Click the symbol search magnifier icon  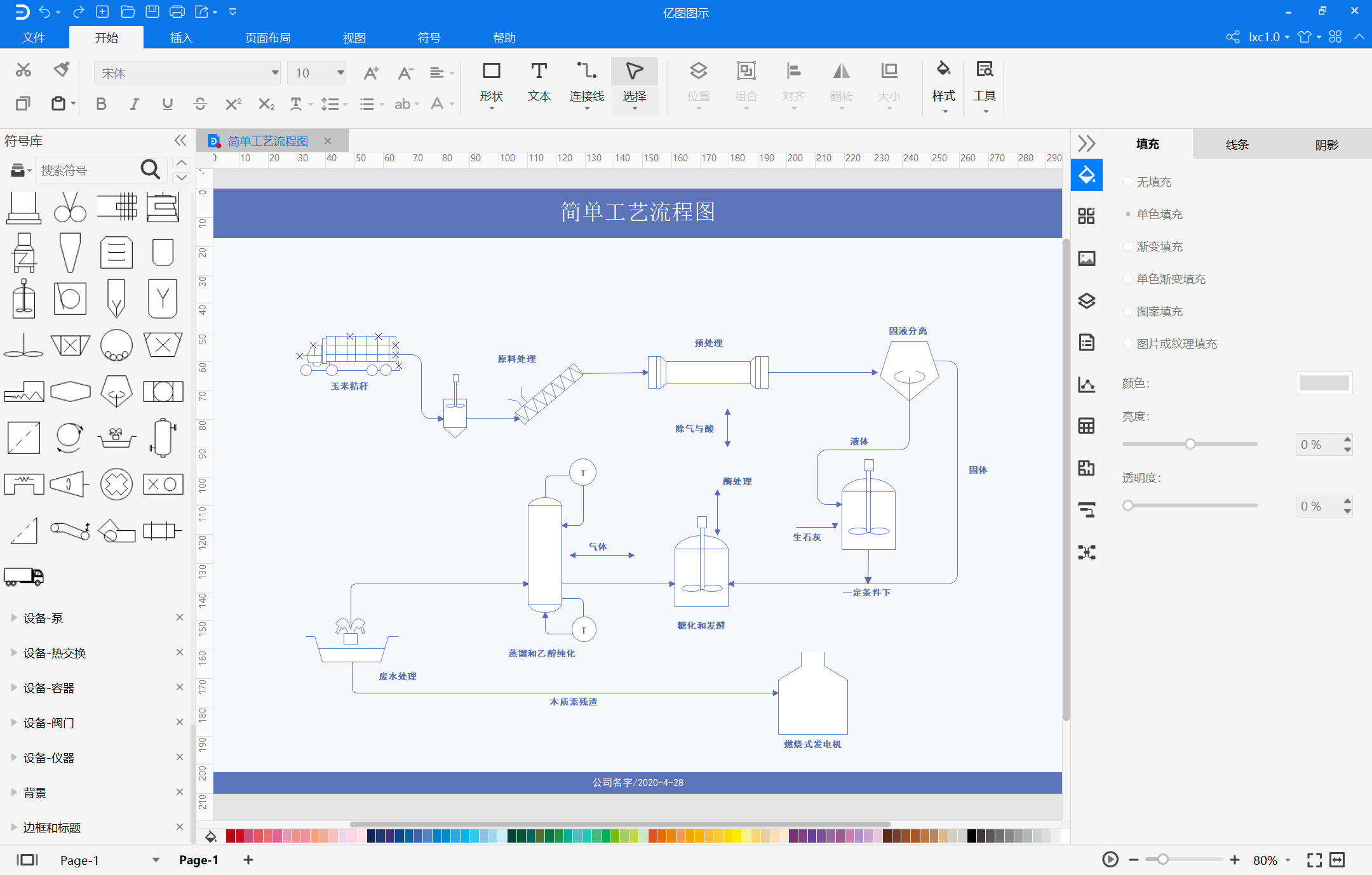[150, 170]
